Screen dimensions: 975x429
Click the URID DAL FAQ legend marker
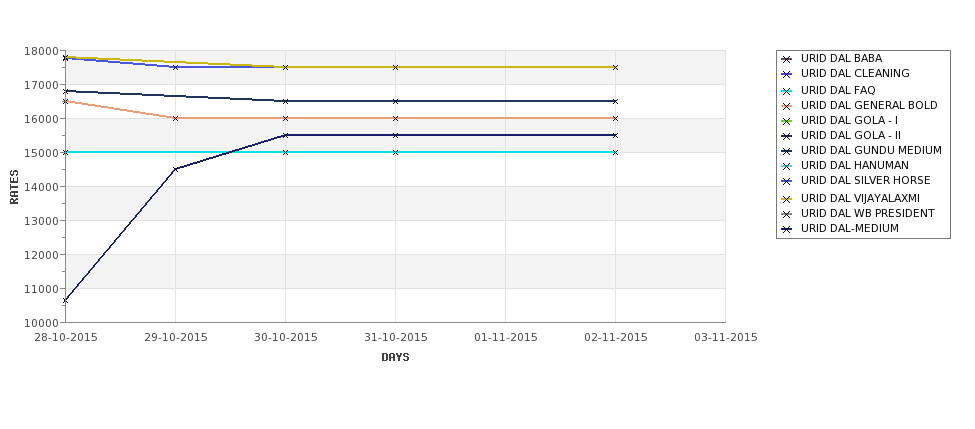(787, 91)
